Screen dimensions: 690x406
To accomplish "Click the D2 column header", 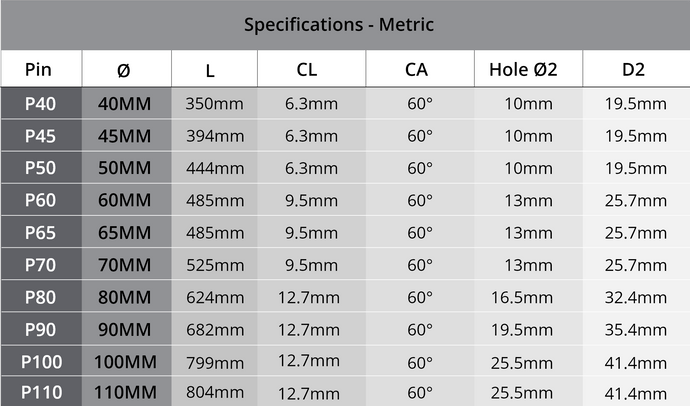I will coord(633,70).
